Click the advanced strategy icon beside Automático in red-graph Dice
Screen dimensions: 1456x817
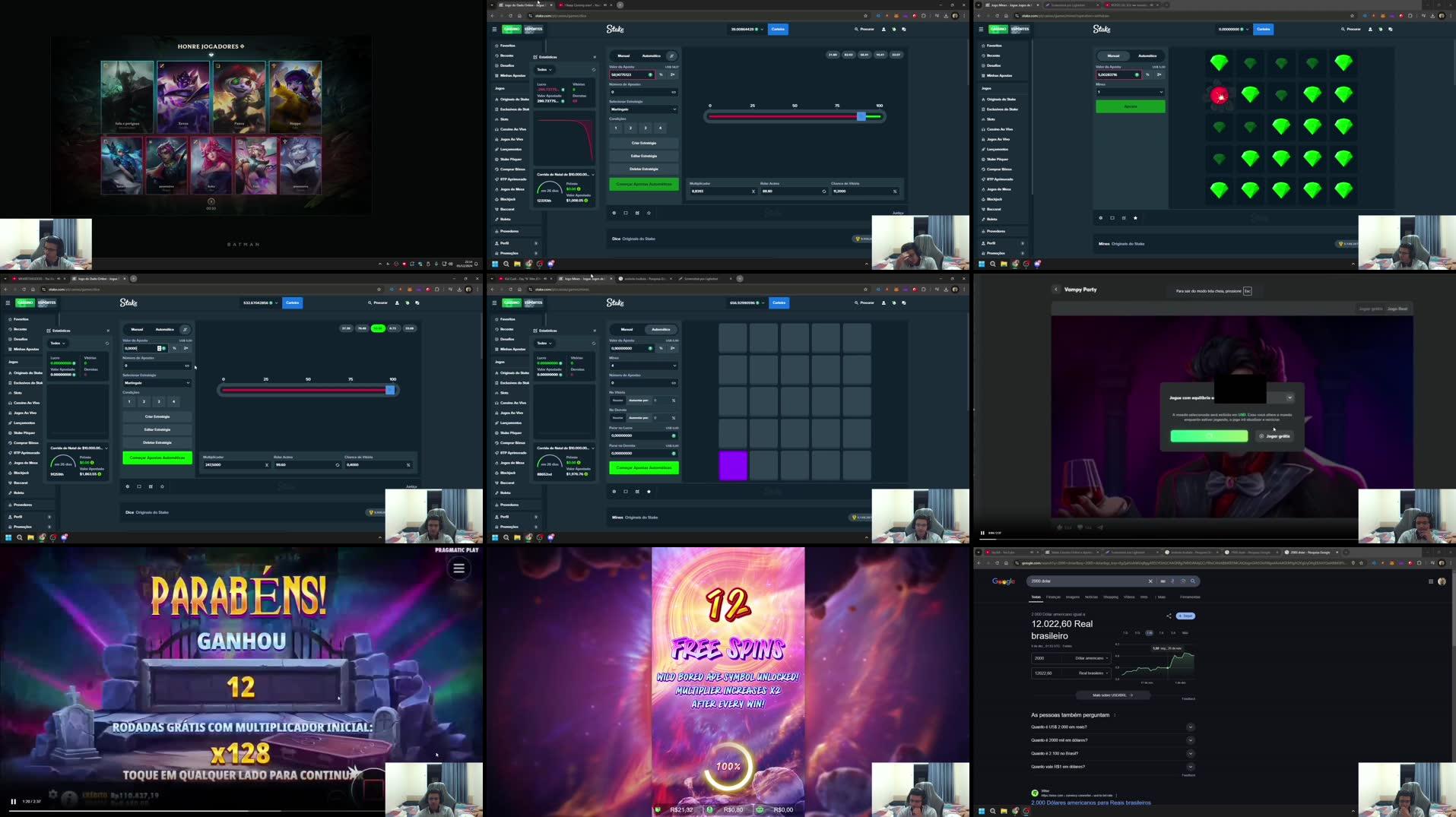pos(671,55)
